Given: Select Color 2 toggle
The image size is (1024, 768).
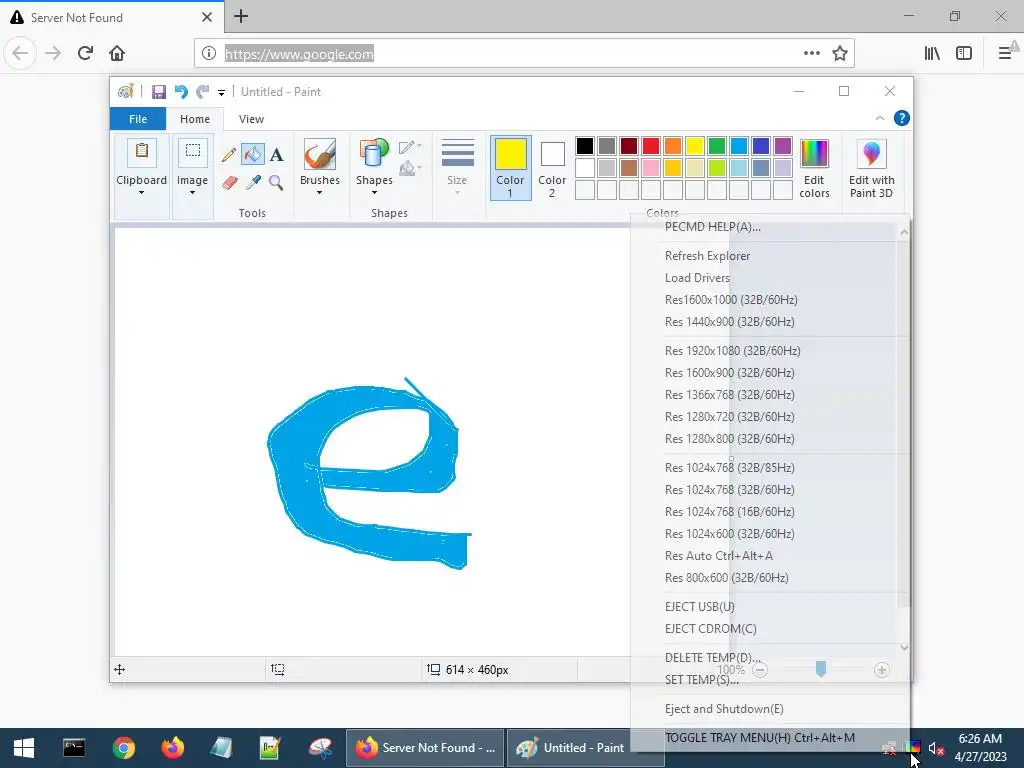Looking at the screenshot, I should pyautogui.click(x=552, y=167).
